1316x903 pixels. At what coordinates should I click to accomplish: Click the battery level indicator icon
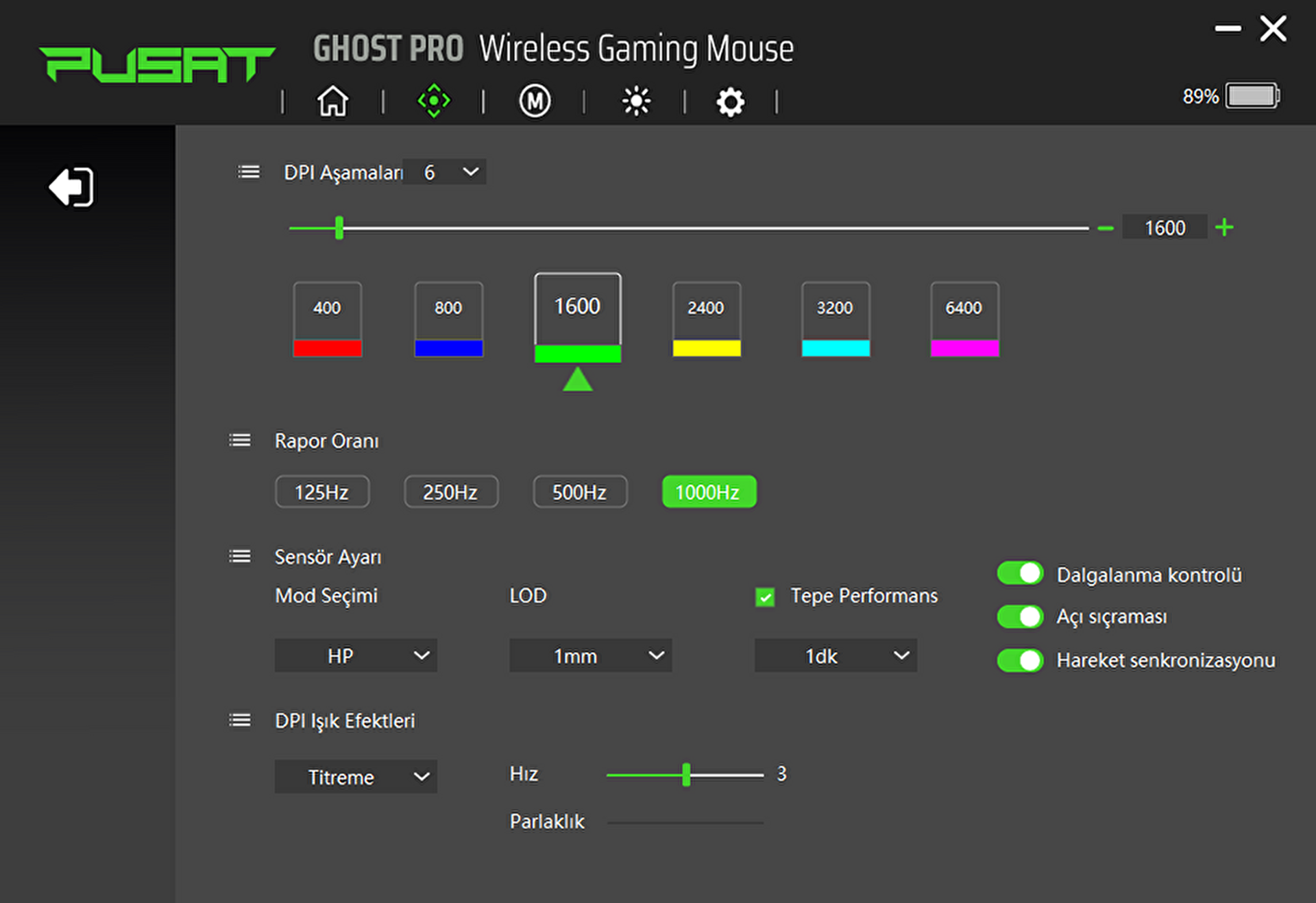(x=1252, y=96)
